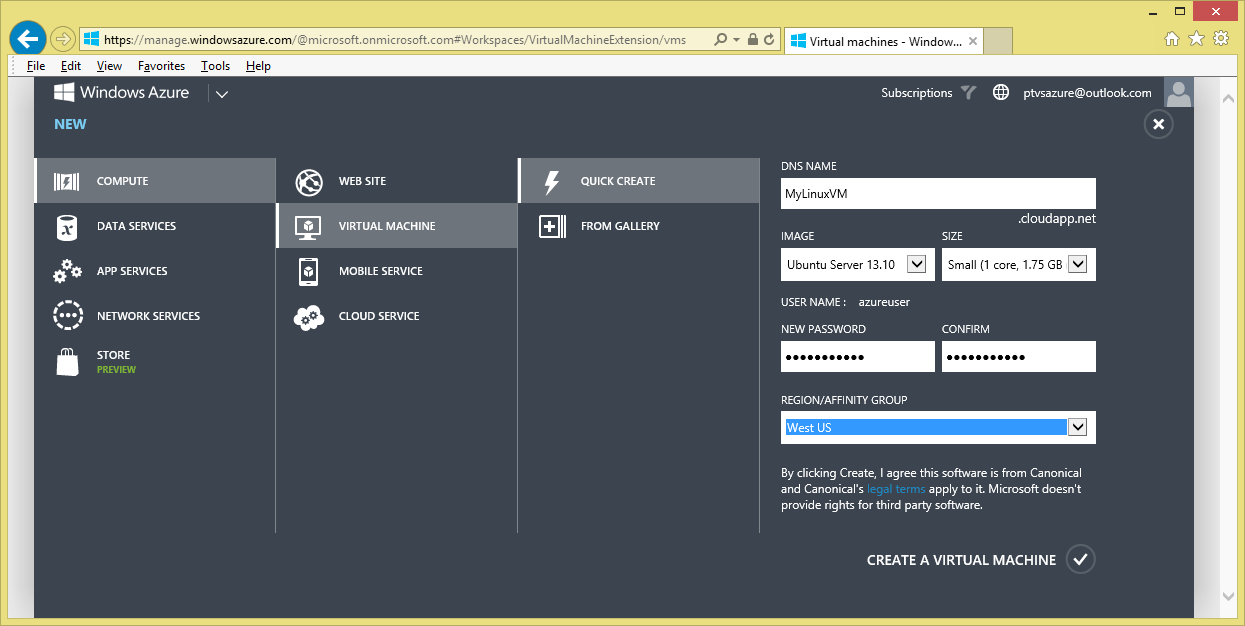
Task: Open the VM size dropdown
Action: [x=1077, y=264]
